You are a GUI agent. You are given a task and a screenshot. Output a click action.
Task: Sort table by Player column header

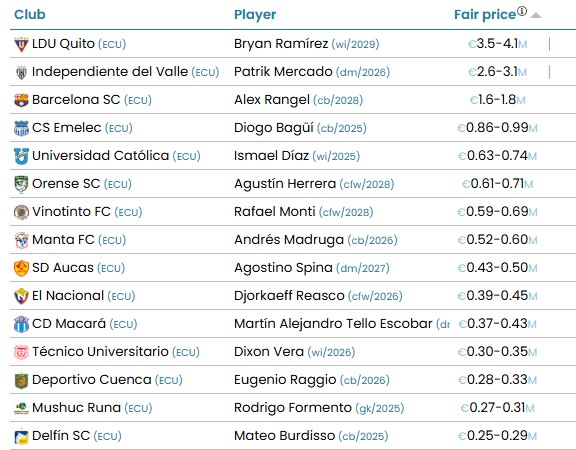255,14
